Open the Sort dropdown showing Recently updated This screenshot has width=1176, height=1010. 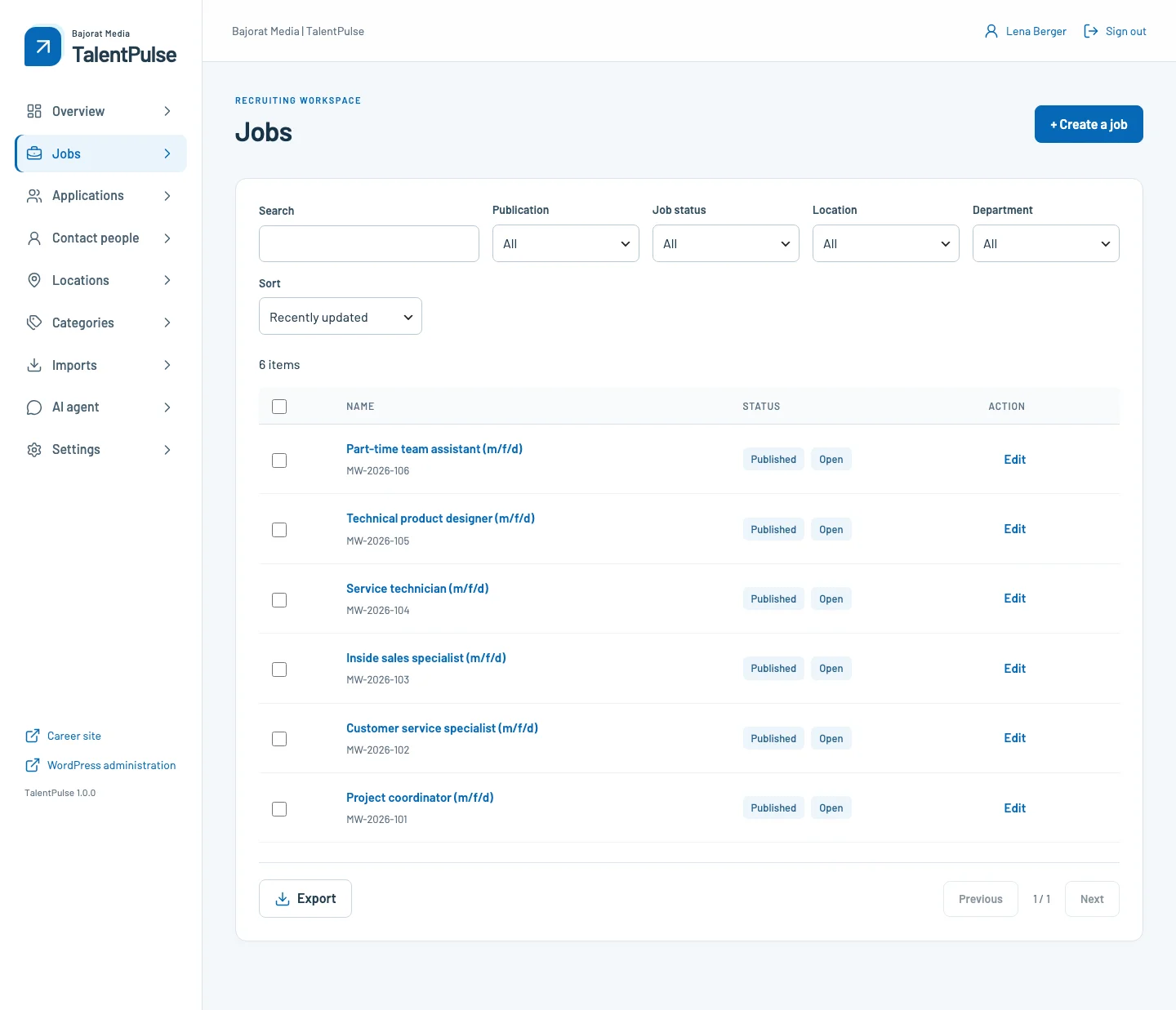click(x=341, y=316)
